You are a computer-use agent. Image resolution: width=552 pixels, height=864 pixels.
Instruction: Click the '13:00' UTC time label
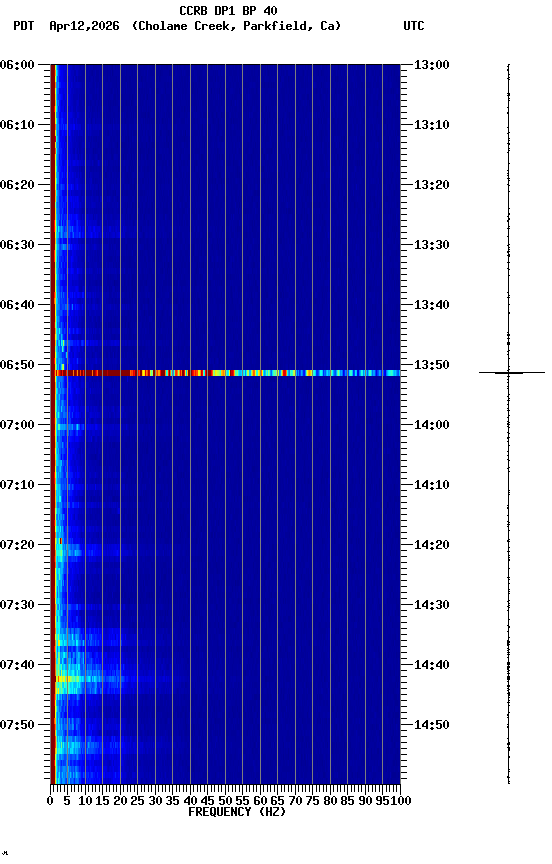432,64
